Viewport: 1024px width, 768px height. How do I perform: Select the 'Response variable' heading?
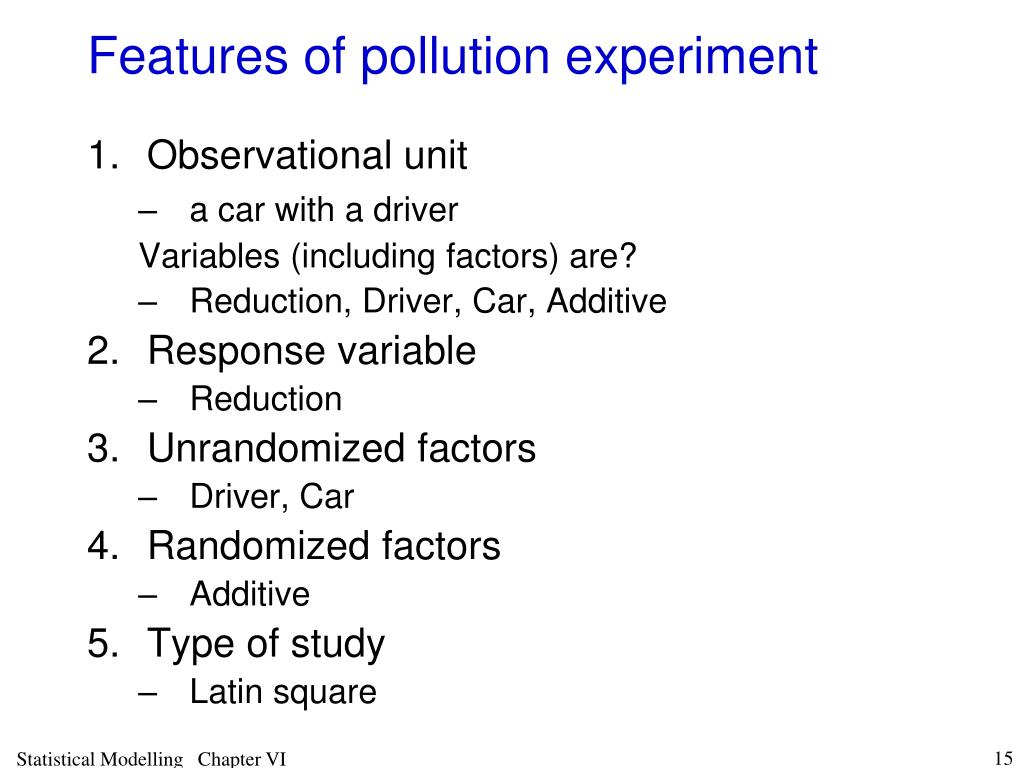pyautogui.click(x=312, y=351)
